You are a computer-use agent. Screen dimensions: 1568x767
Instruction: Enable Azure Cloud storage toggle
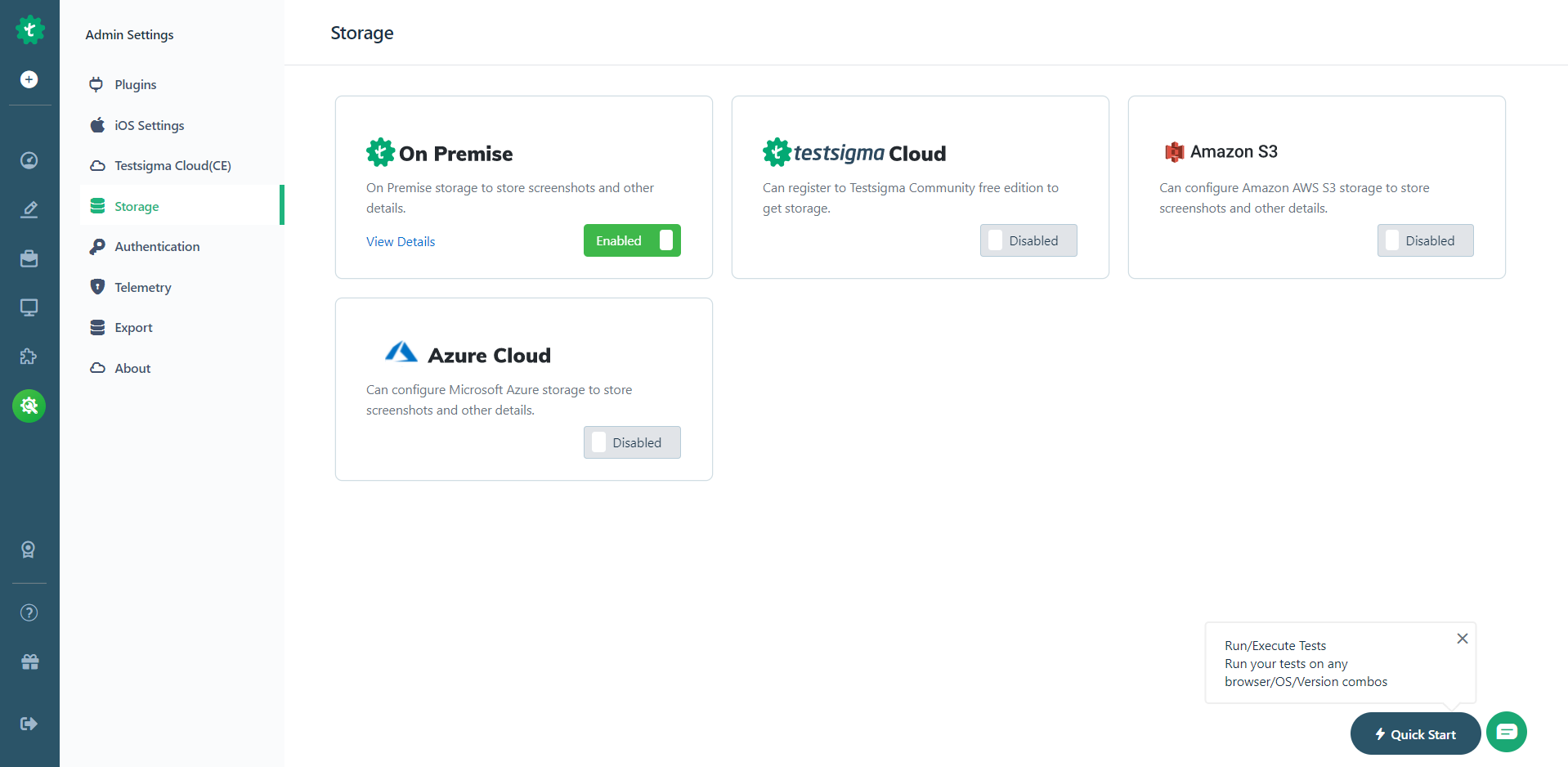632,442
